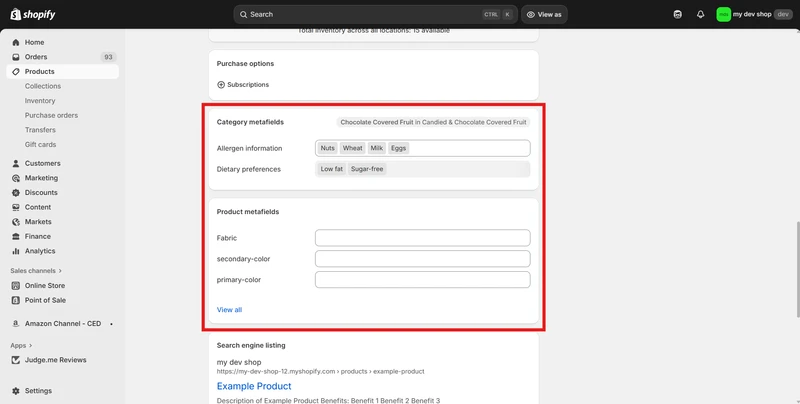
Task: Click the Product metafields heading
Action: [248, 212]
